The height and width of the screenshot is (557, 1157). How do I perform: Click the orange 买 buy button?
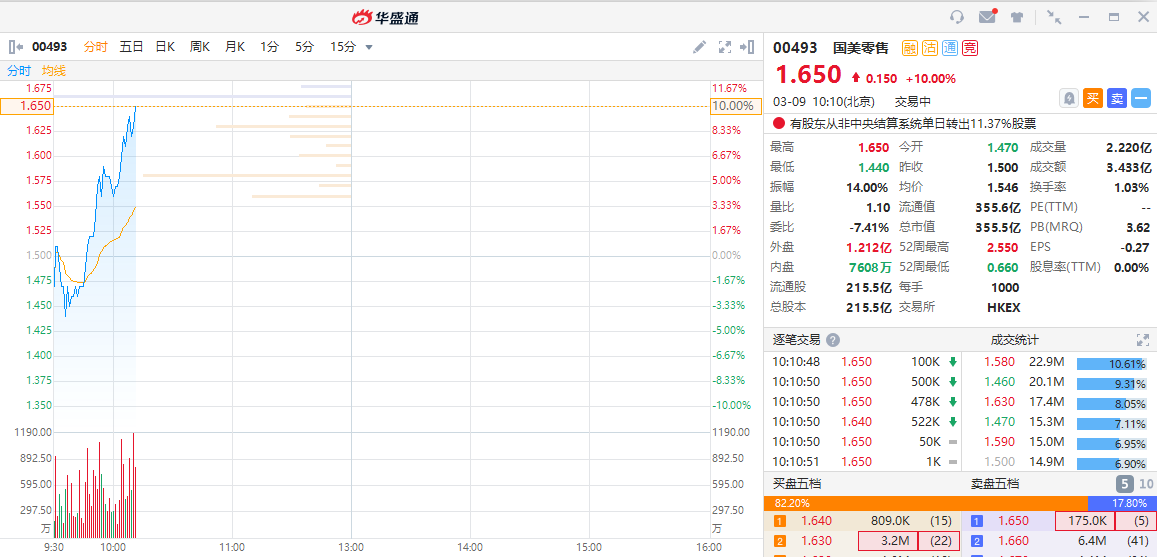(1093, 98)
